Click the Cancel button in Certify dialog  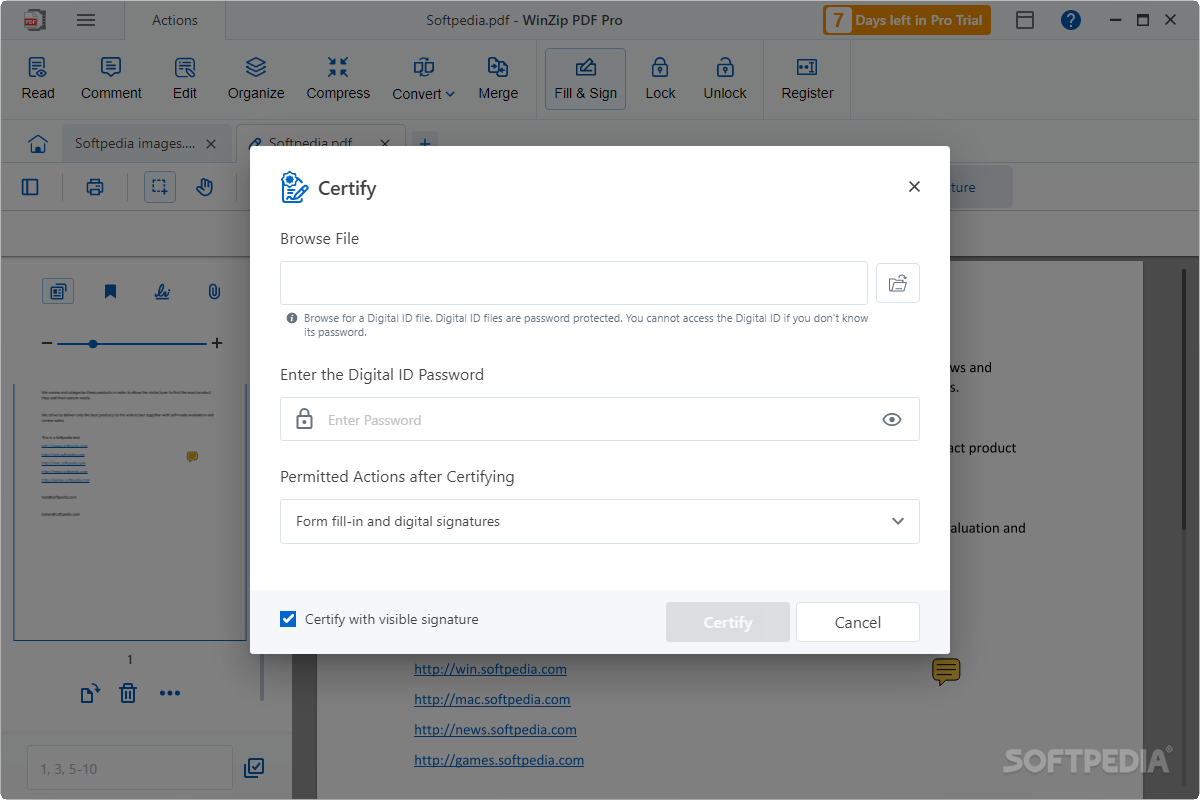[x=858, y=622]
